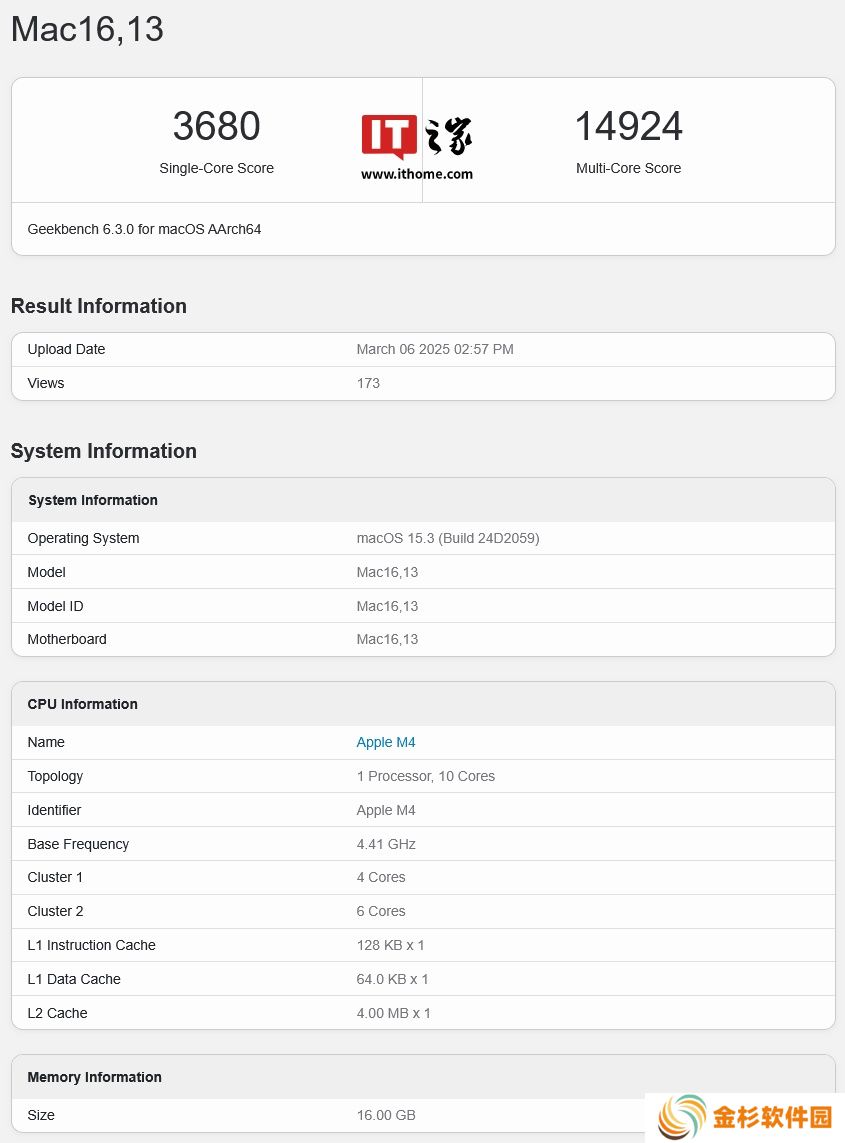Select the 4.00 MB x 1 value

[394, 1013]
